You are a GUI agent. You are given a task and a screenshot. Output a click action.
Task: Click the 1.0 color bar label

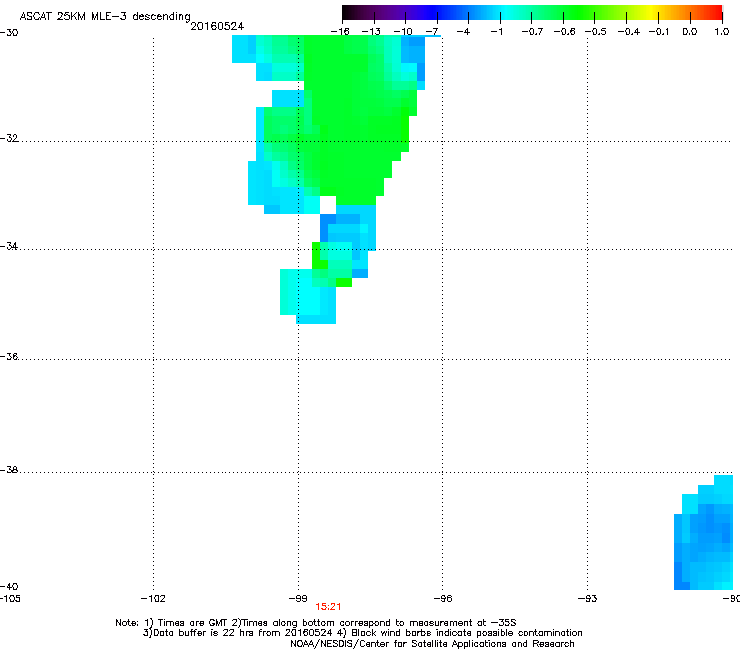pyautogui.click(x=722, y=32)
